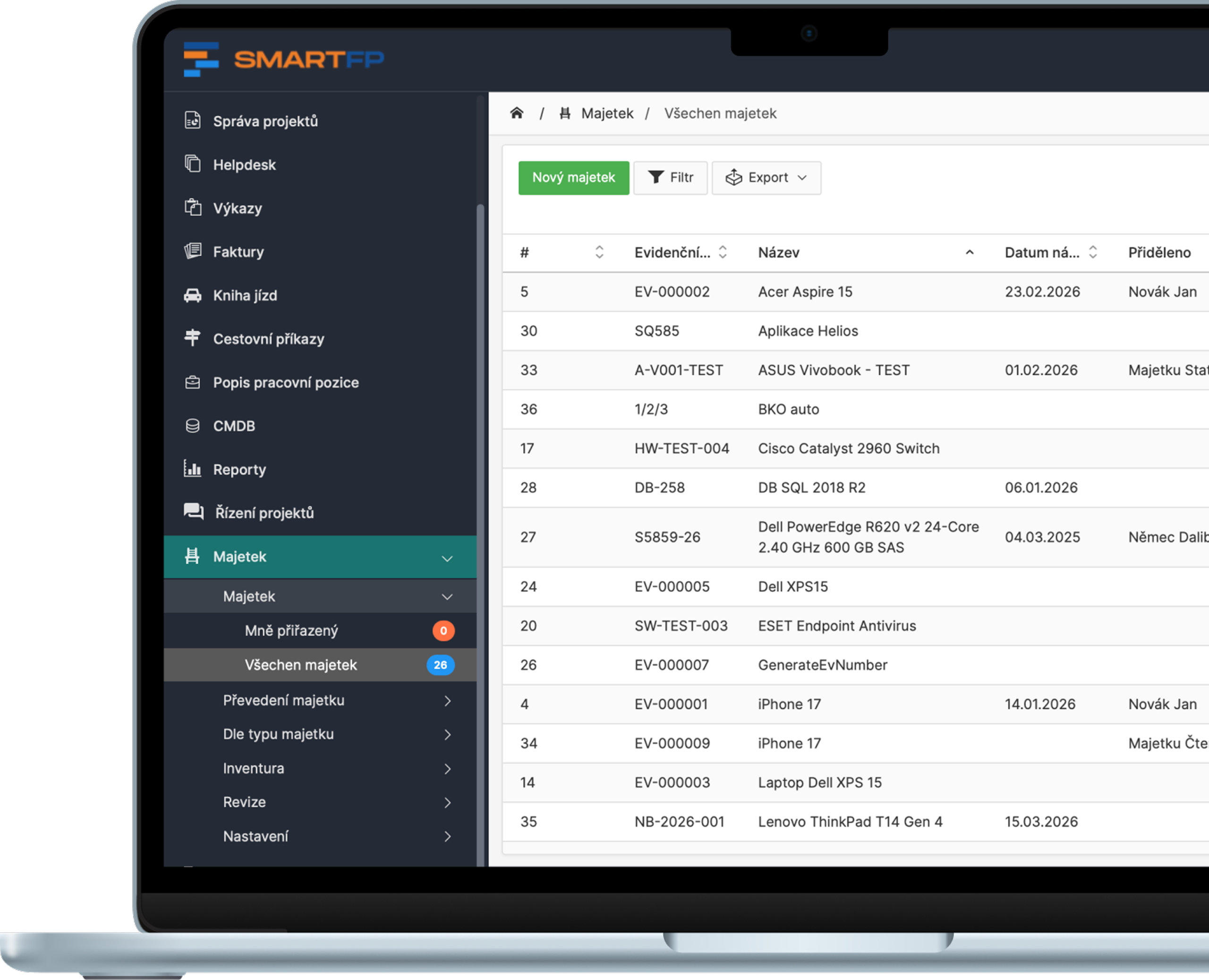1209x980 pixels.
Task: Open Mně přiřazený menu item
Action: pyautogui.click(x=291, y=631)
